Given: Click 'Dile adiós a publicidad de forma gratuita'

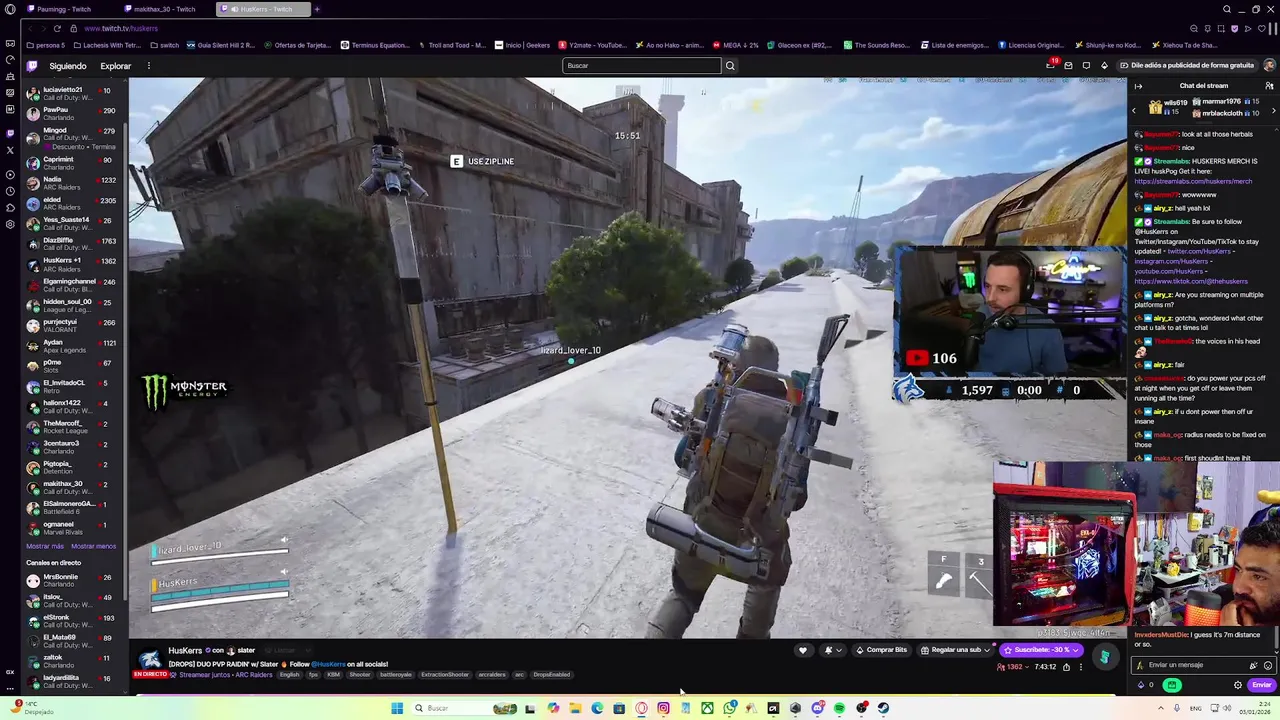Looking at the screenshot, I should click(x=1187, y=65).
